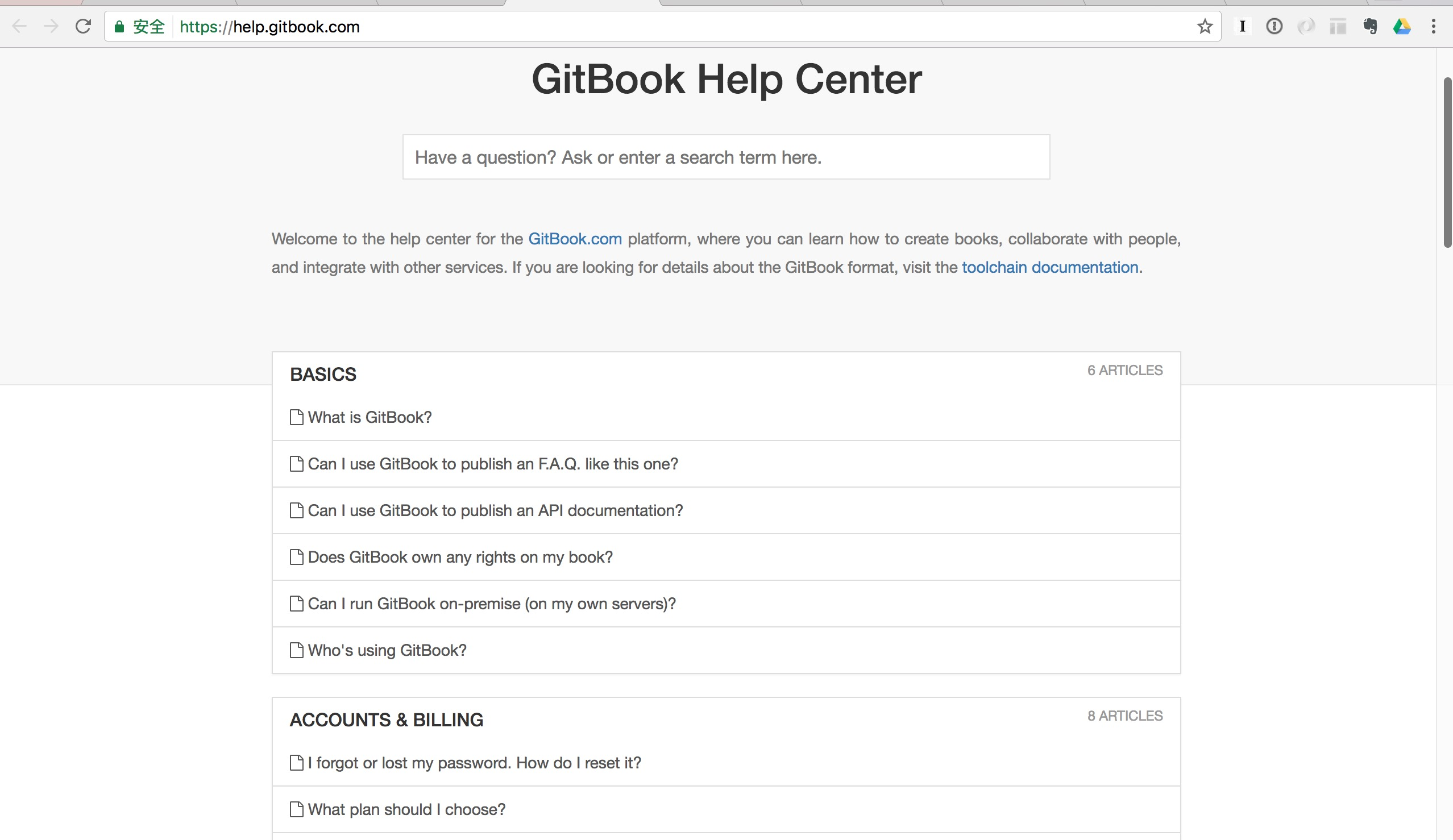Image resolution: width=1453 pixels, height=840 pixels.
Task: Open the forgot password reset article
Action: point(474,763)
